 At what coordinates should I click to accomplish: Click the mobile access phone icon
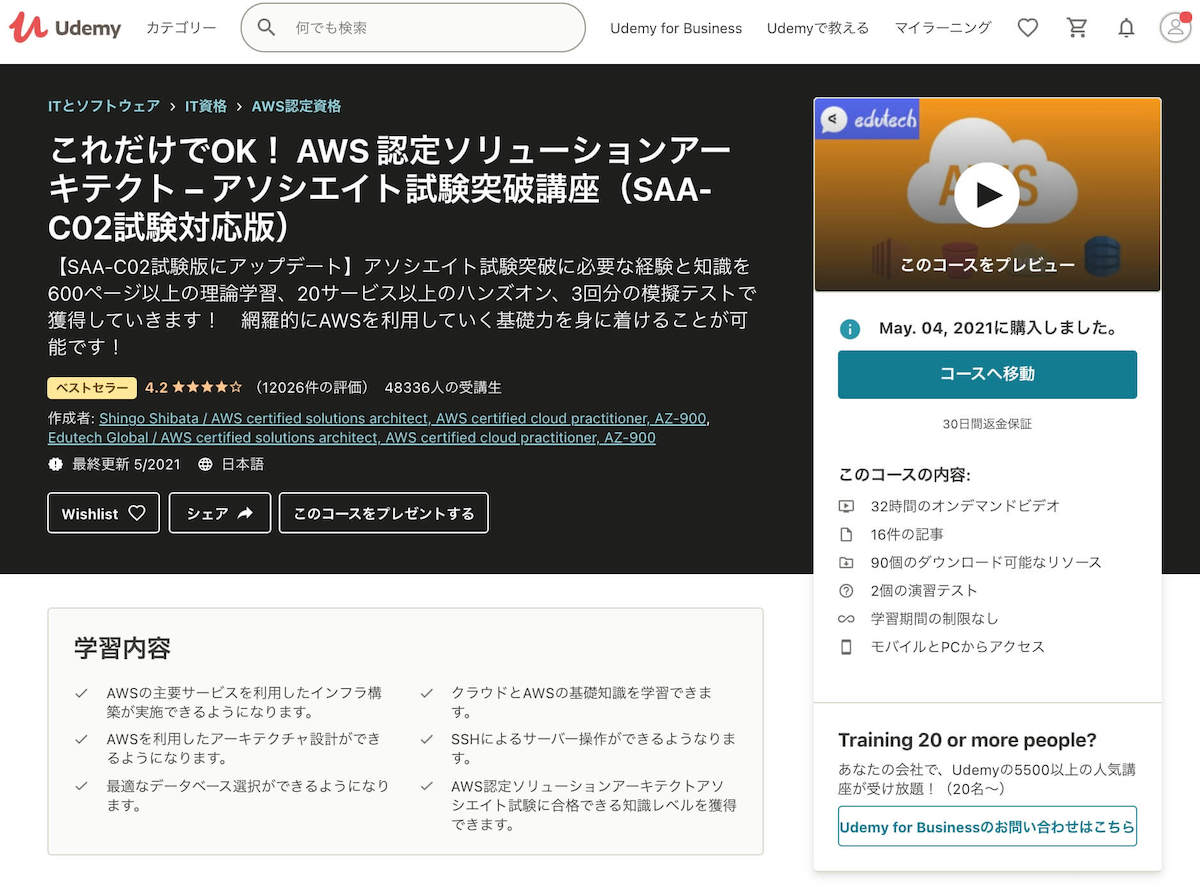(x=847, y=647)
